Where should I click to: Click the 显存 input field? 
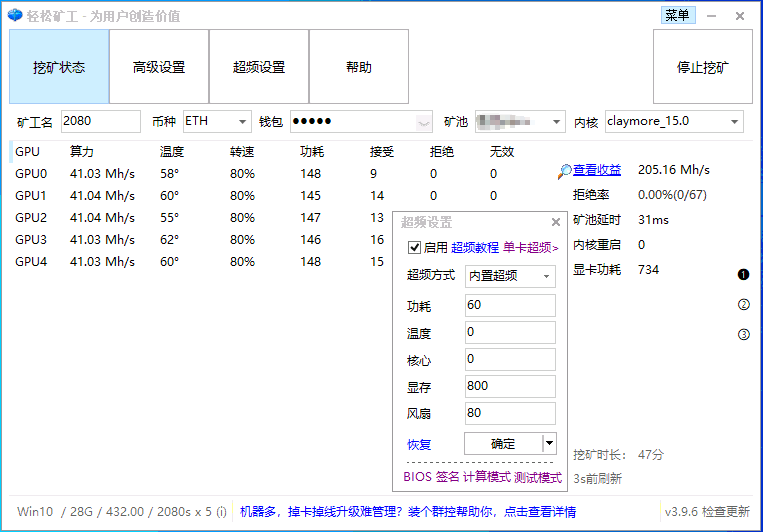point(510,386)
